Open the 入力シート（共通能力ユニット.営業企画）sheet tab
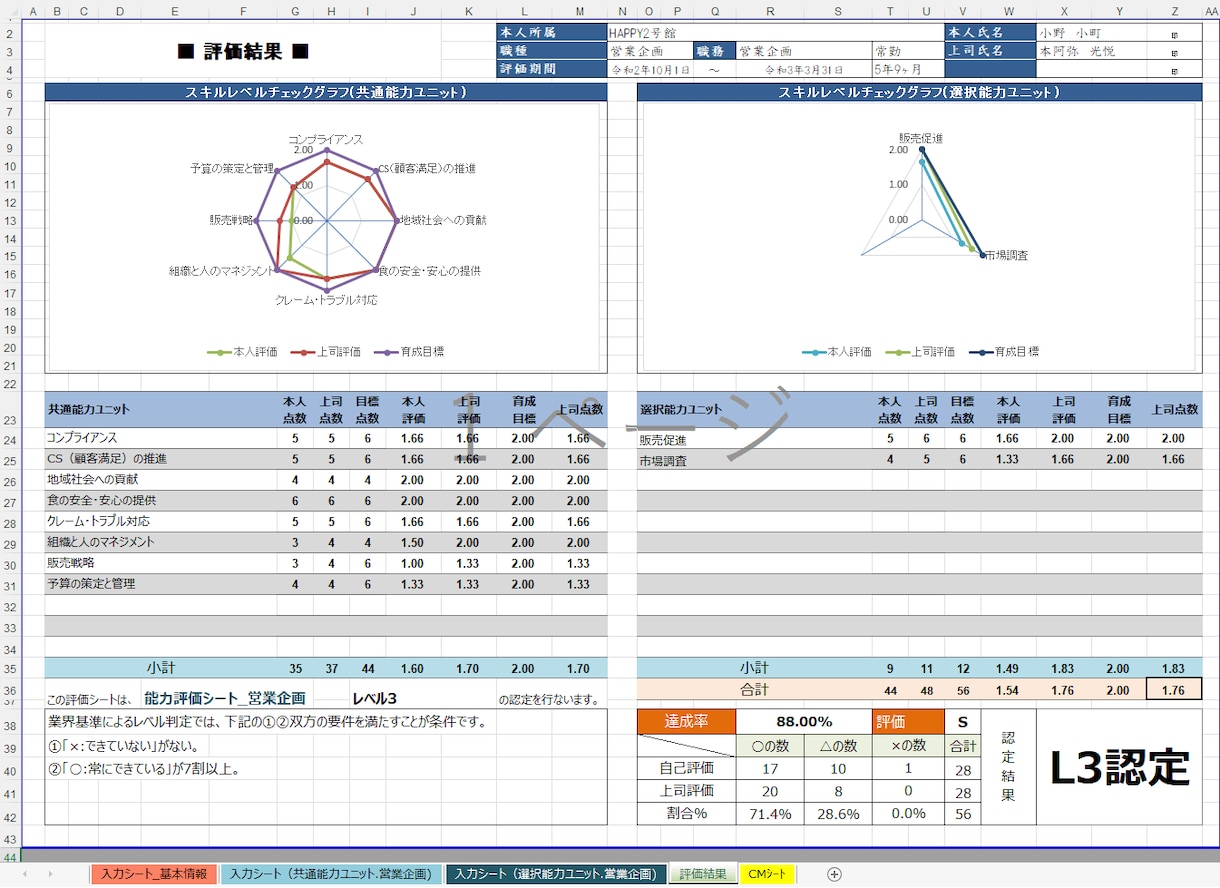Viewport: 1220px width, 888px height. (x=332, y=874)
